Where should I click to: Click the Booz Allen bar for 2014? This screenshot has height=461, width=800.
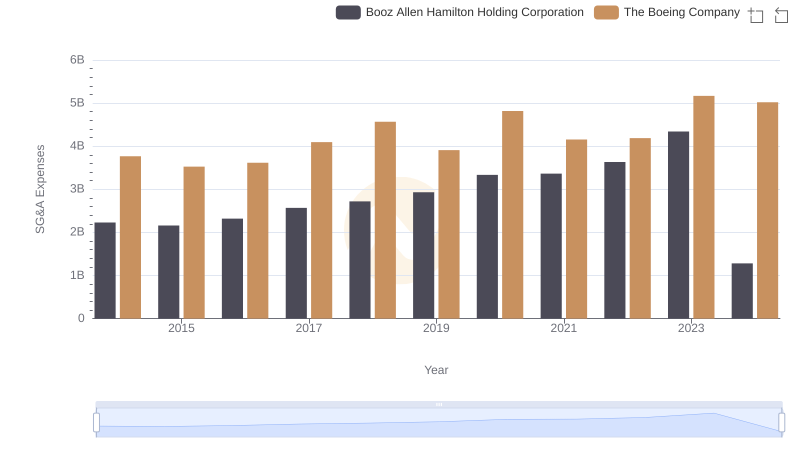click(105, 270)
